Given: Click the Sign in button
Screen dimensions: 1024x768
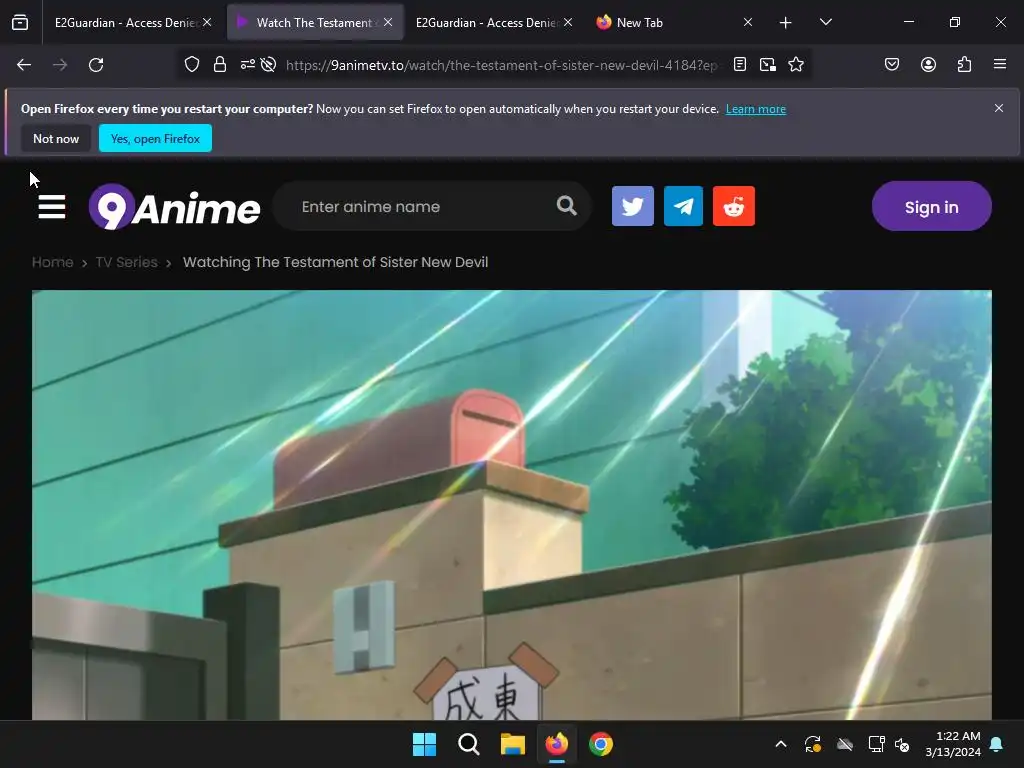Looking at the screenshot, I should [x=932, y=206].
